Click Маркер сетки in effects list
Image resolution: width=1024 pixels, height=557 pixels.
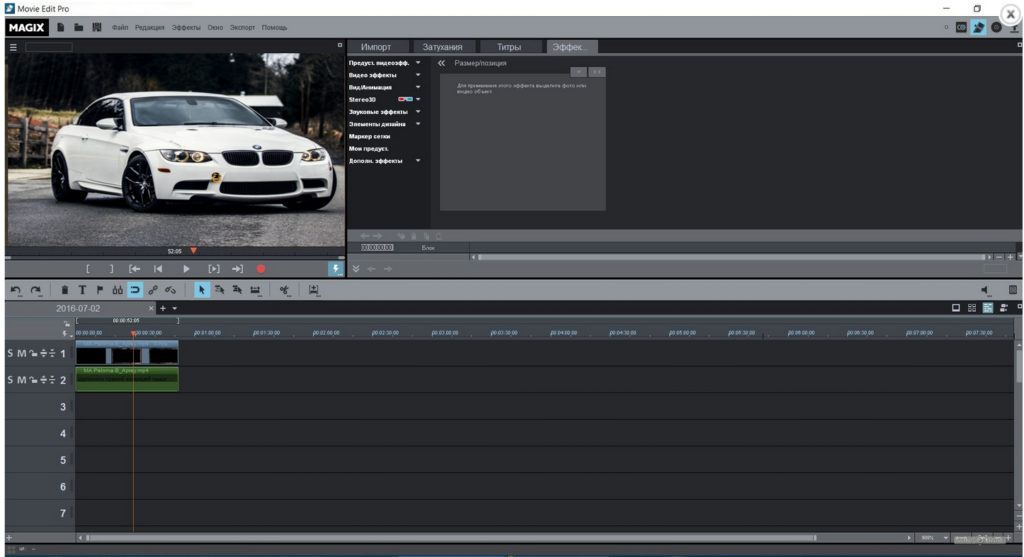[369, 136]
